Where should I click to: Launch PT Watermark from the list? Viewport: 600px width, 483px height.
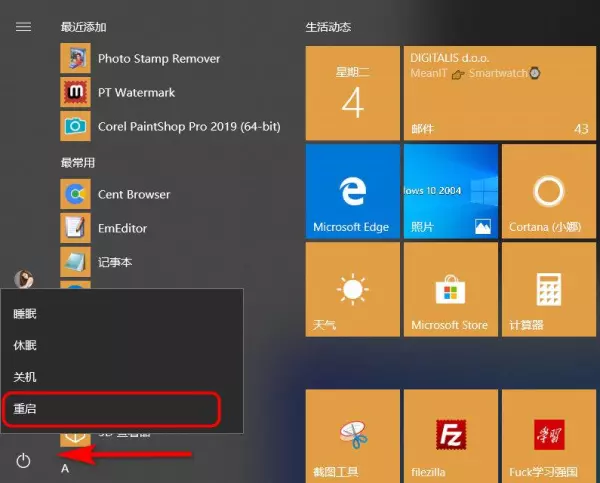click(136, 92)
